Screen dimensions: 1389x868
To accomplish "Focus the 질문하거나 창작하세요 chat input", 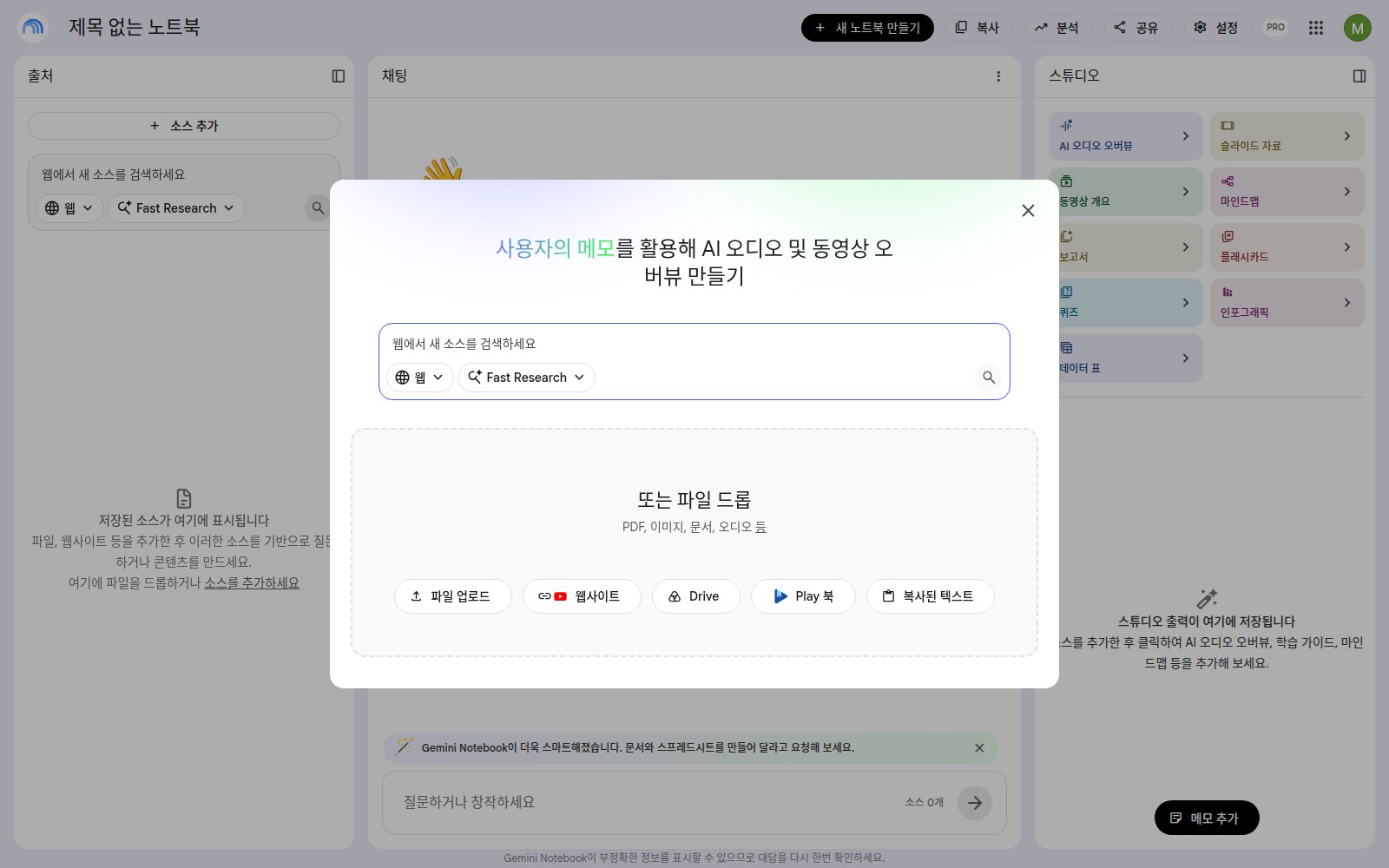I will point(647,803).
